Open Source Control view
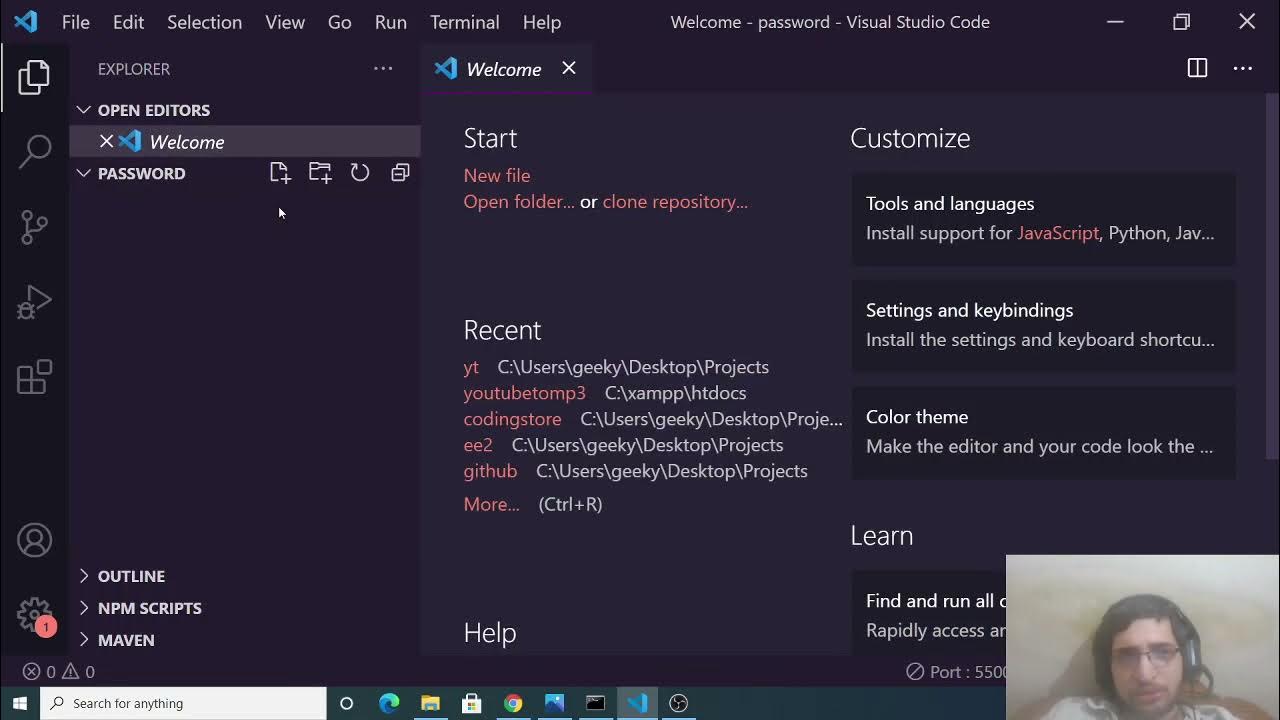The width and height of the screenshot is (1280, 720). [x=34, y=226]
